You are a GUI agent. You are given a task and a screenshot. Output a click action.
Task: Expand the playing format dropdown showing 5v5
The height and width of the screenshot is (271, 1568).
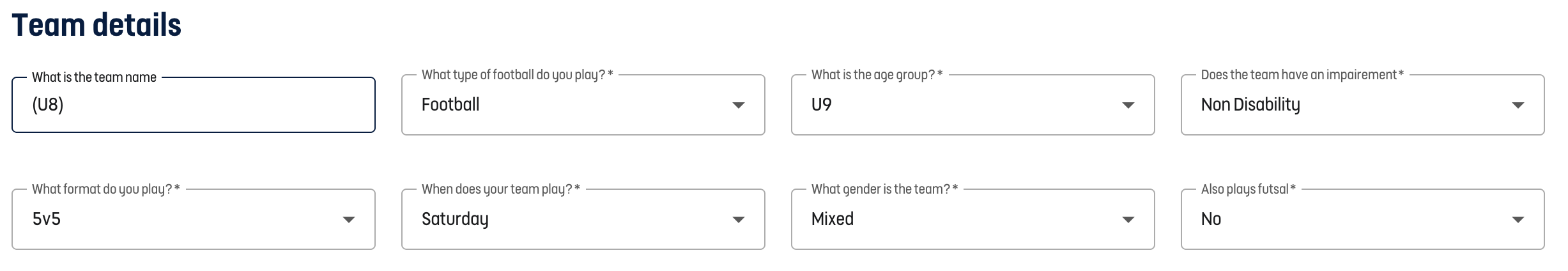pyautogui.click(x=193, y=219)
